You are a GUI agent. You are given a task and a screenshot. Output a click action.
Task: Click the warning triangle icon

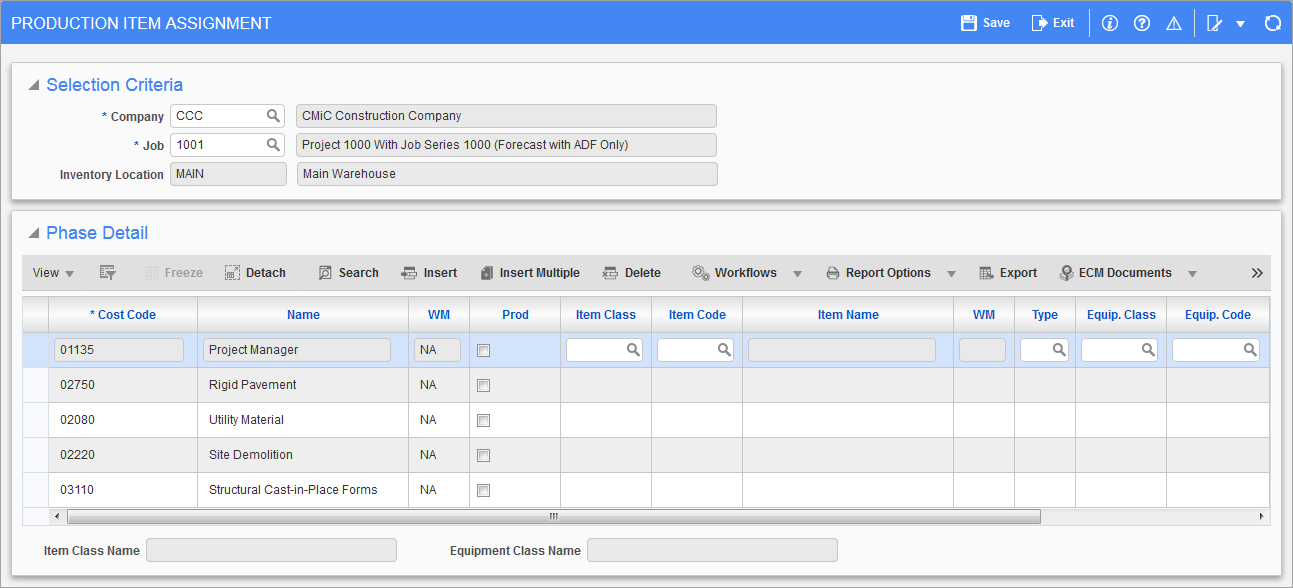pos(1173,22)
